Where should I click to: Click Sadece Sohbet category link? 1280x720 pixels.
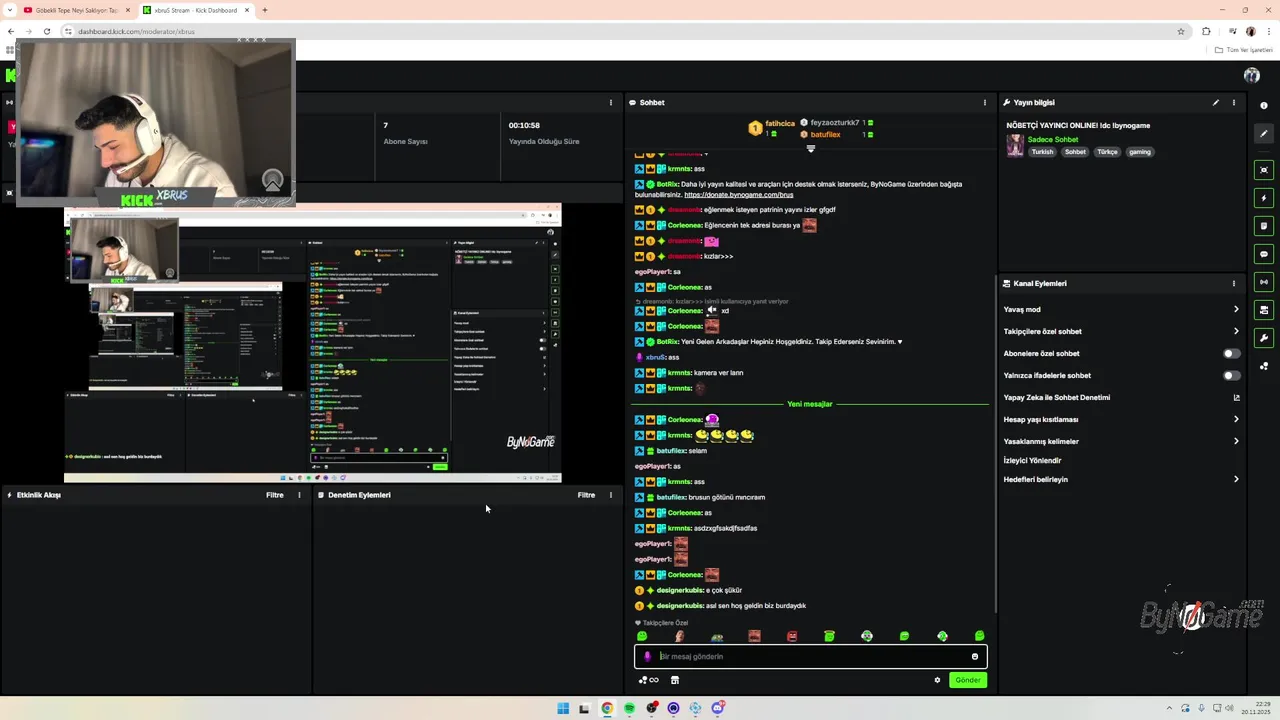[x=1053, y=139]
